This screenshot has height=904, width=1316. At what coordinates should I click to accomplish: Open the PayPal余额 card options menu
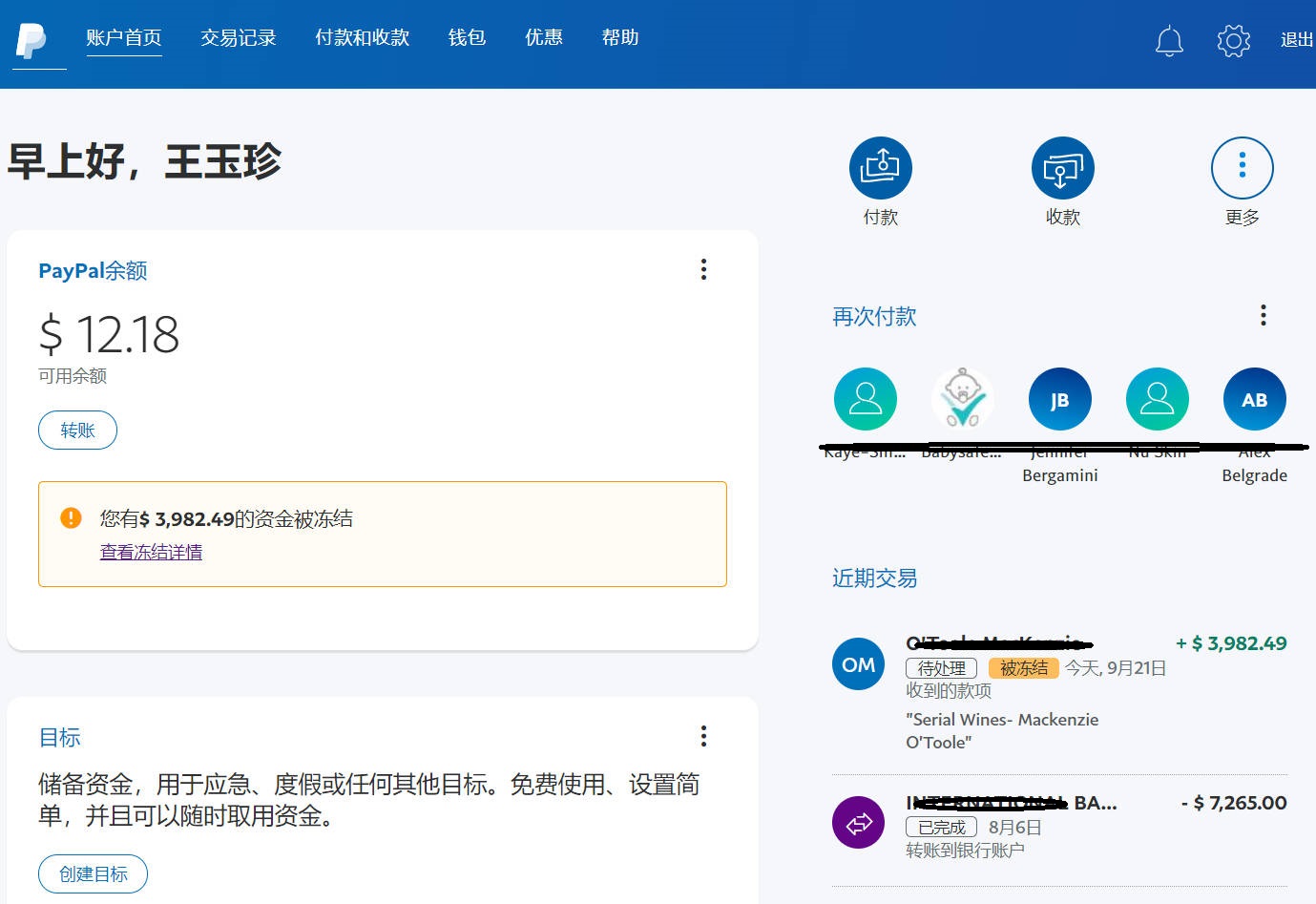click(x=704, y=269)
